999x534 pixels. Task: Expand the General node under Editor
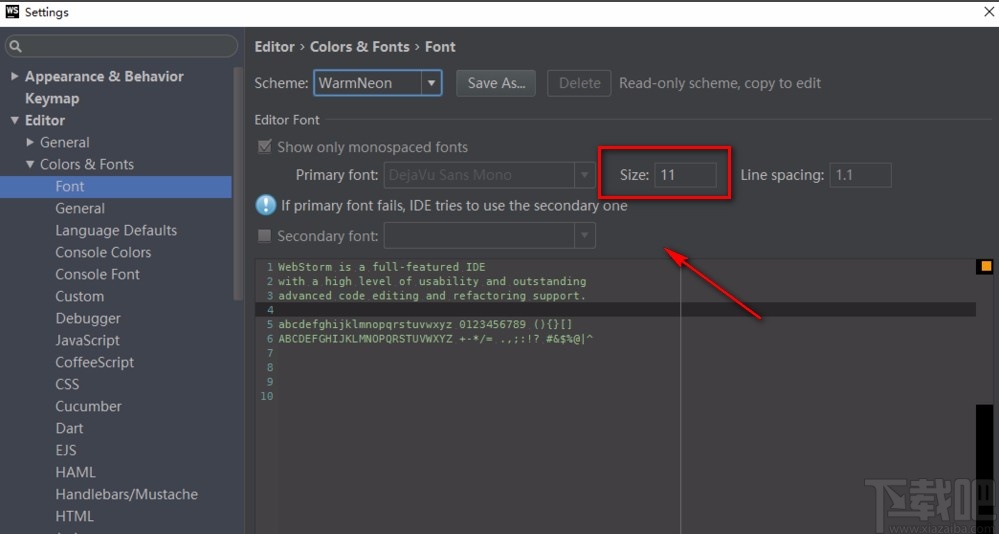29,142
